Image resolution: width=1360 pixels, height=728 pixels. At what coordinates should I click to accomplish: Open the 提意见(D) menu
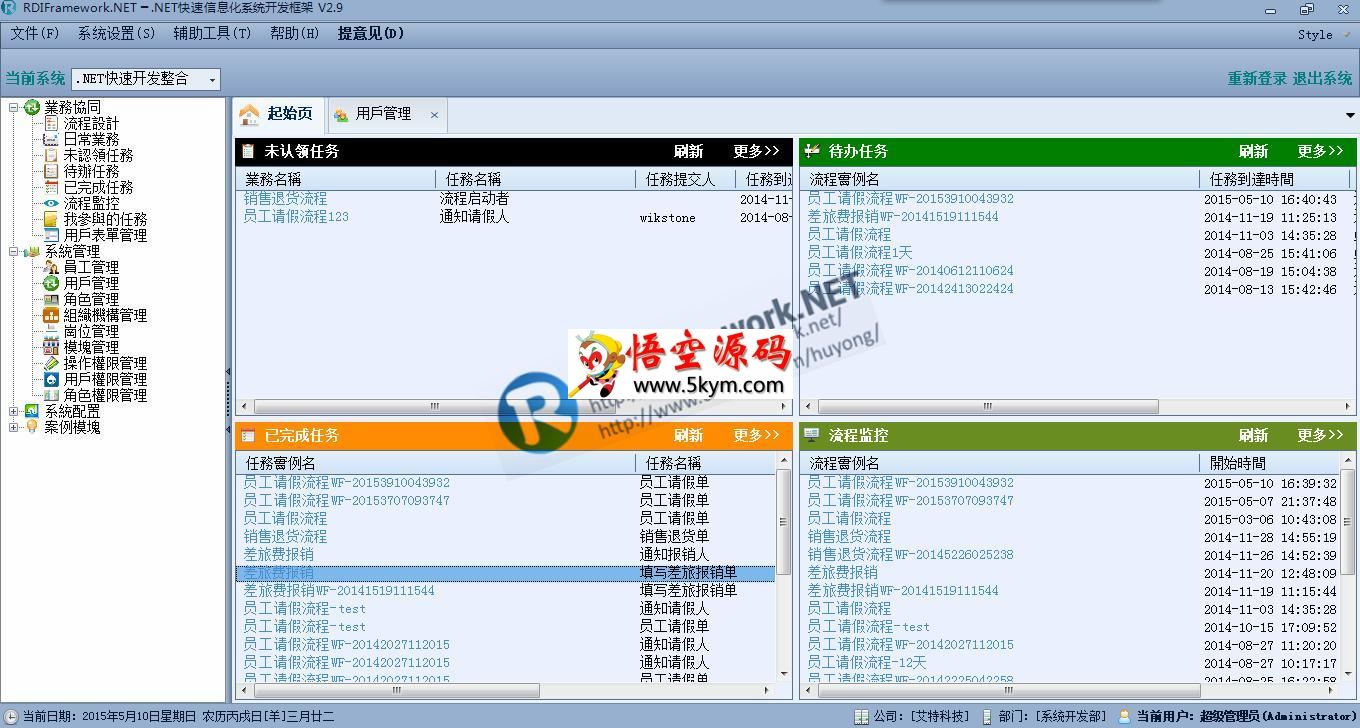click(371, 33)
